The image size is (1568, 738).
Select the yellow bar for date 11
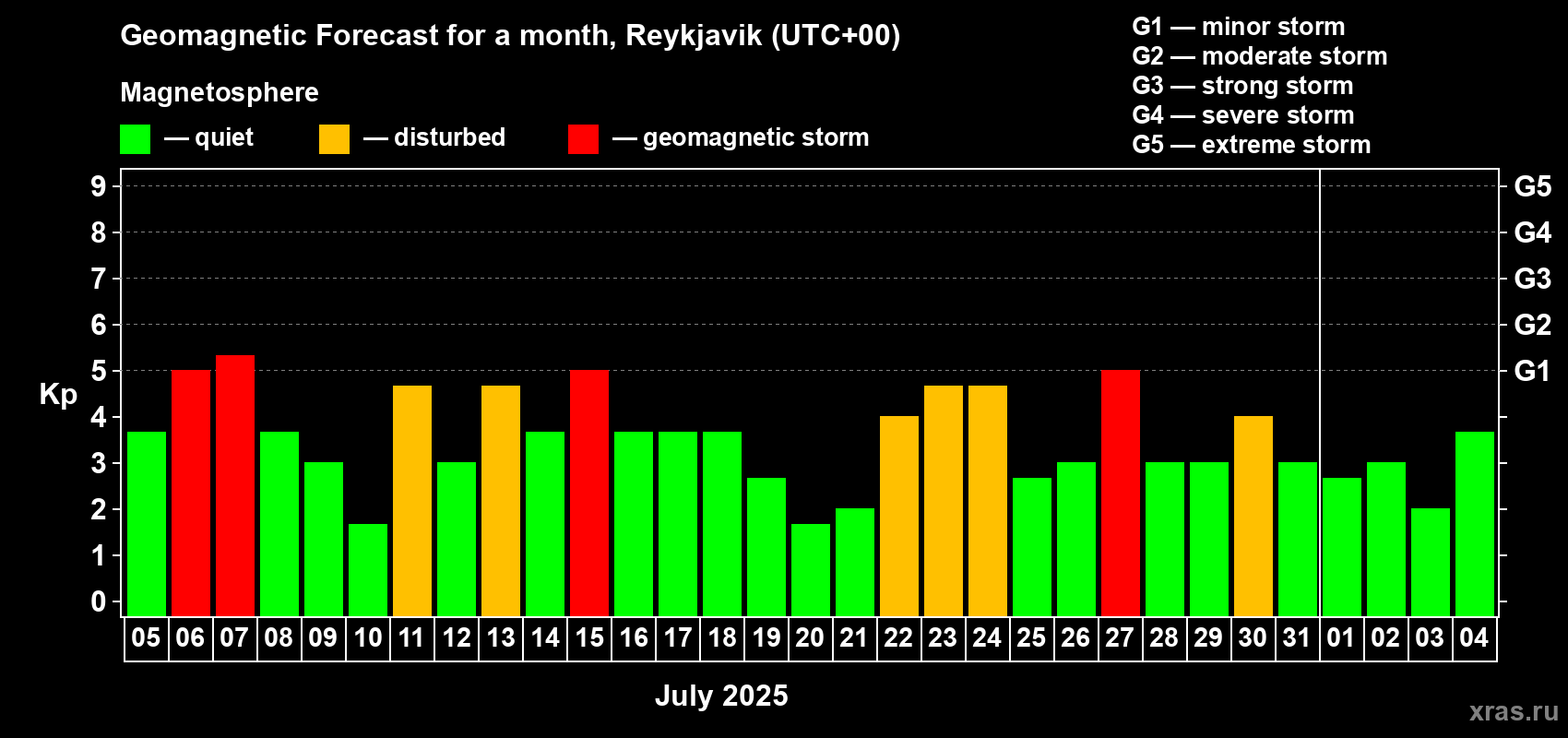pos(412,501)
